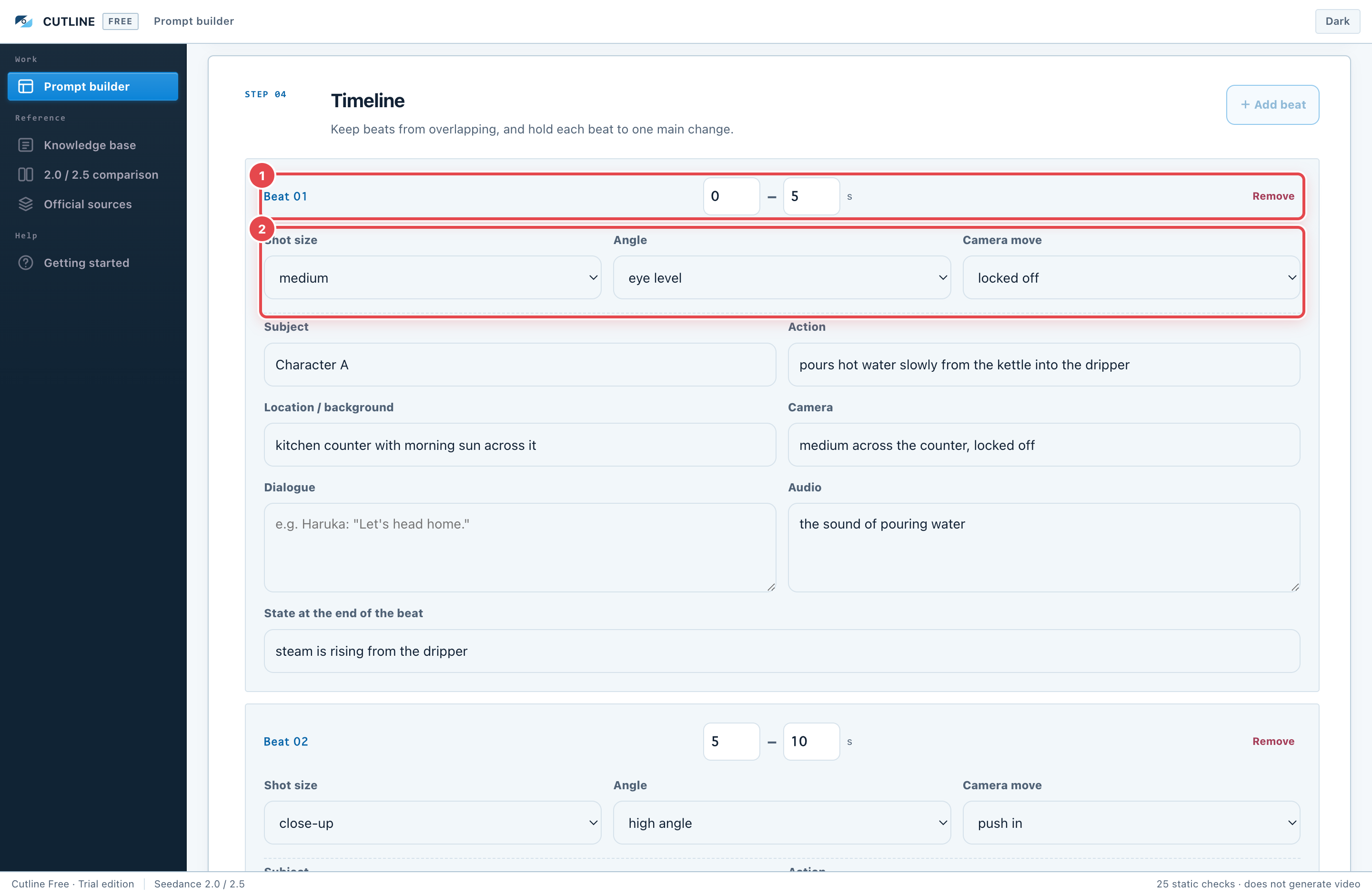The image size is (1372, 896).
Task: Open Getting started help
Action: 93,263
